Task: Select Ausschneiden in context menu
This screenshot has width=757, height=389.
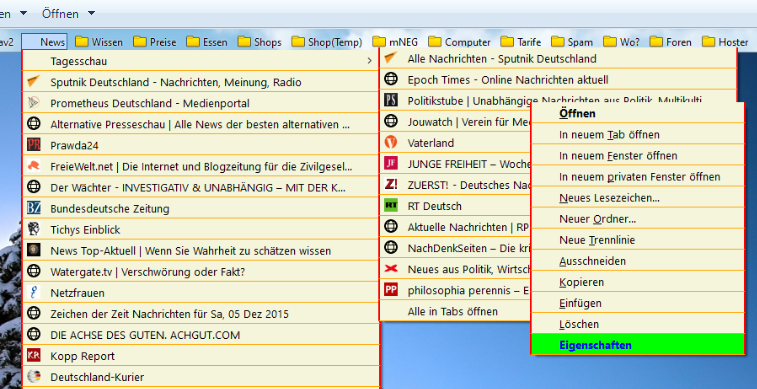Action: pos(638,261)
